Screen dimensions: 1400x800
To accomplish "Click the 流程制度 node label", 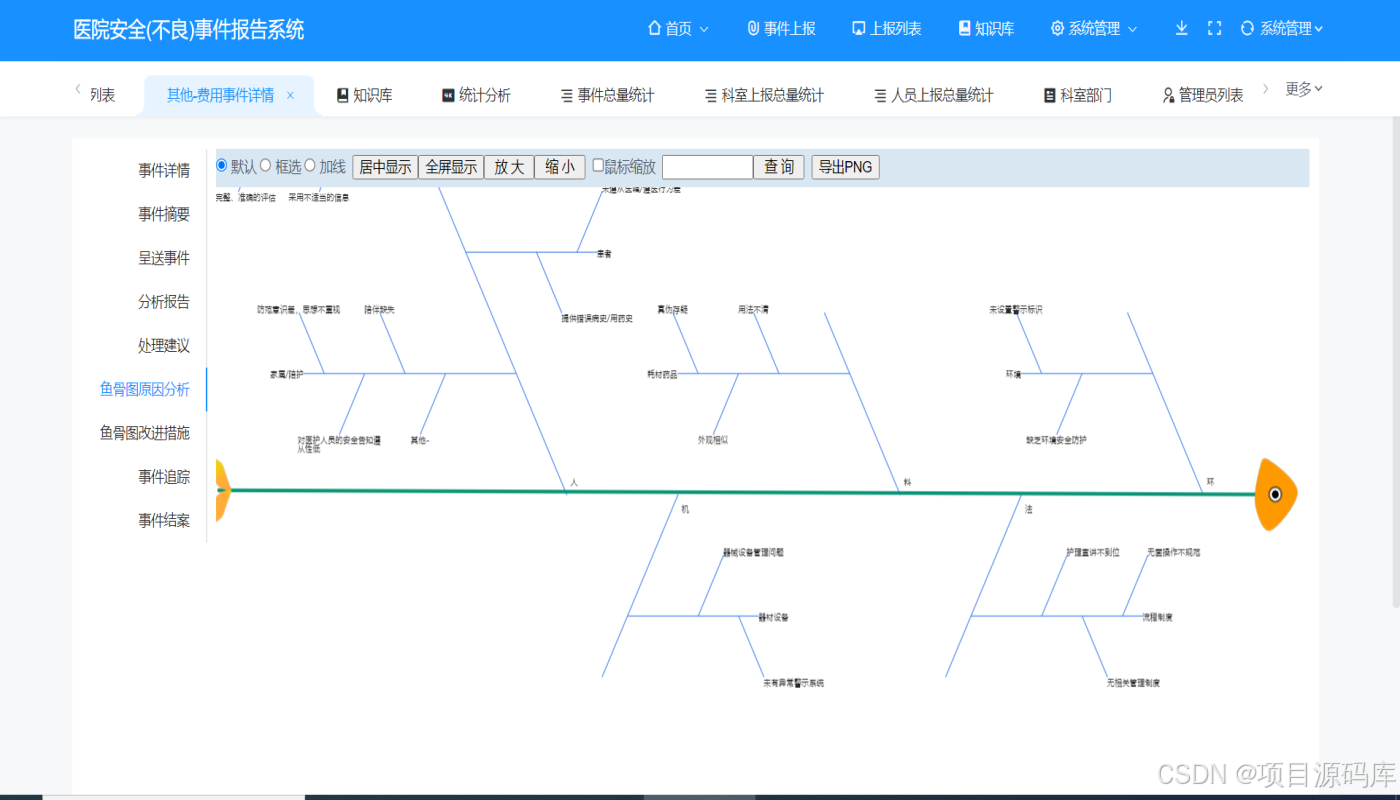I will point(1158,617).
